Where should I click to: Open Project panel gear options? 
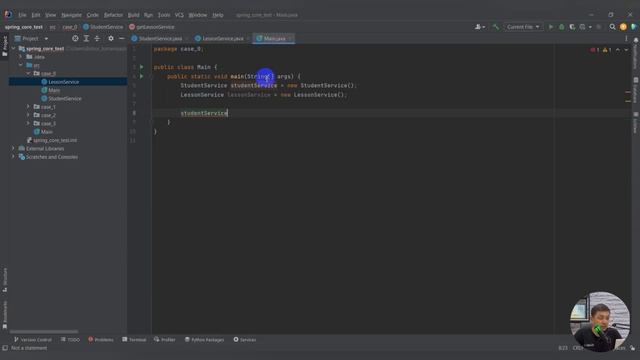(x=111, y=38)
